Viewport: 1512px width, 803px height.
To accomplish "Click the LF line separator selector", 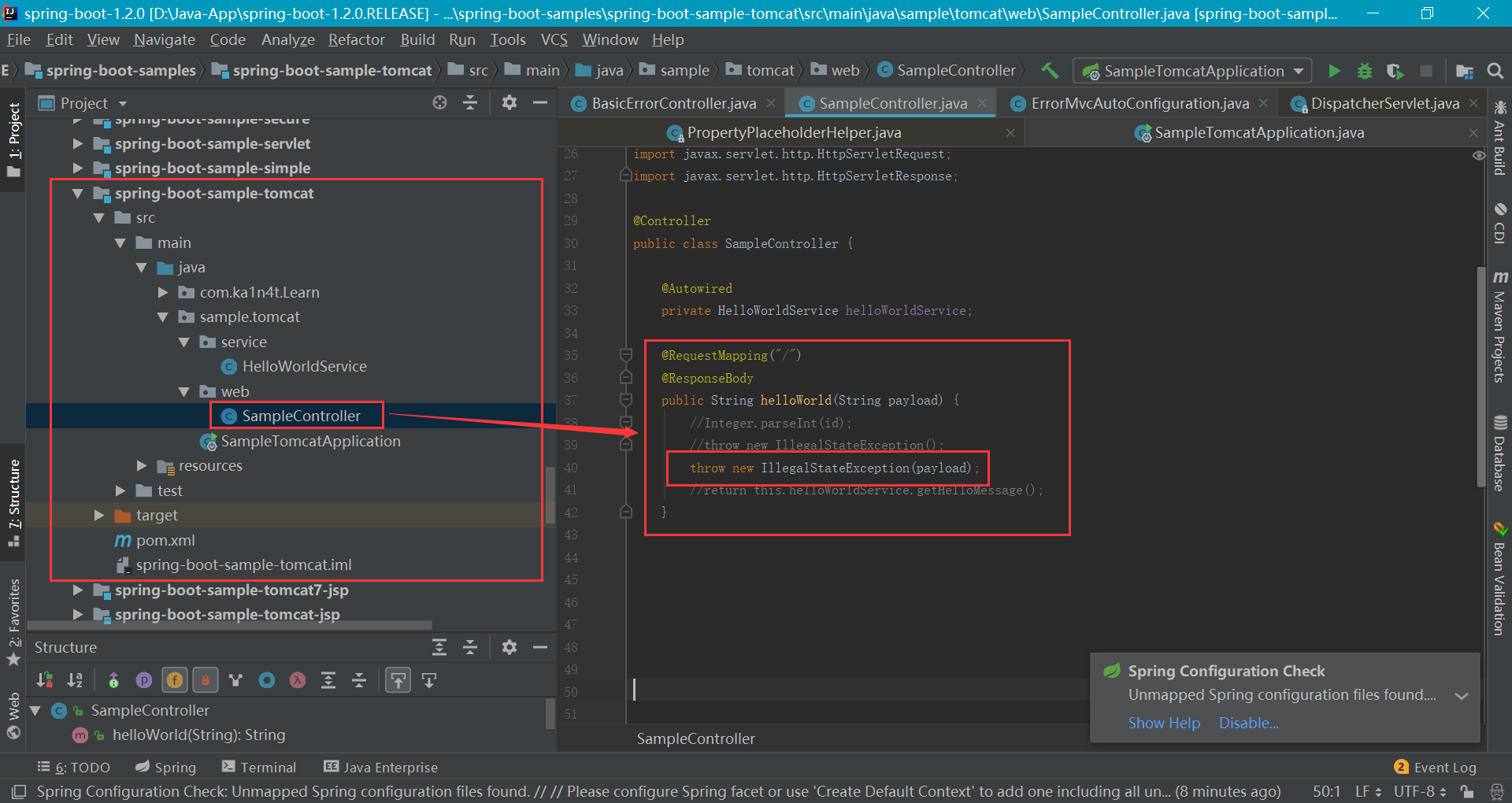I will coord(1368,791).
